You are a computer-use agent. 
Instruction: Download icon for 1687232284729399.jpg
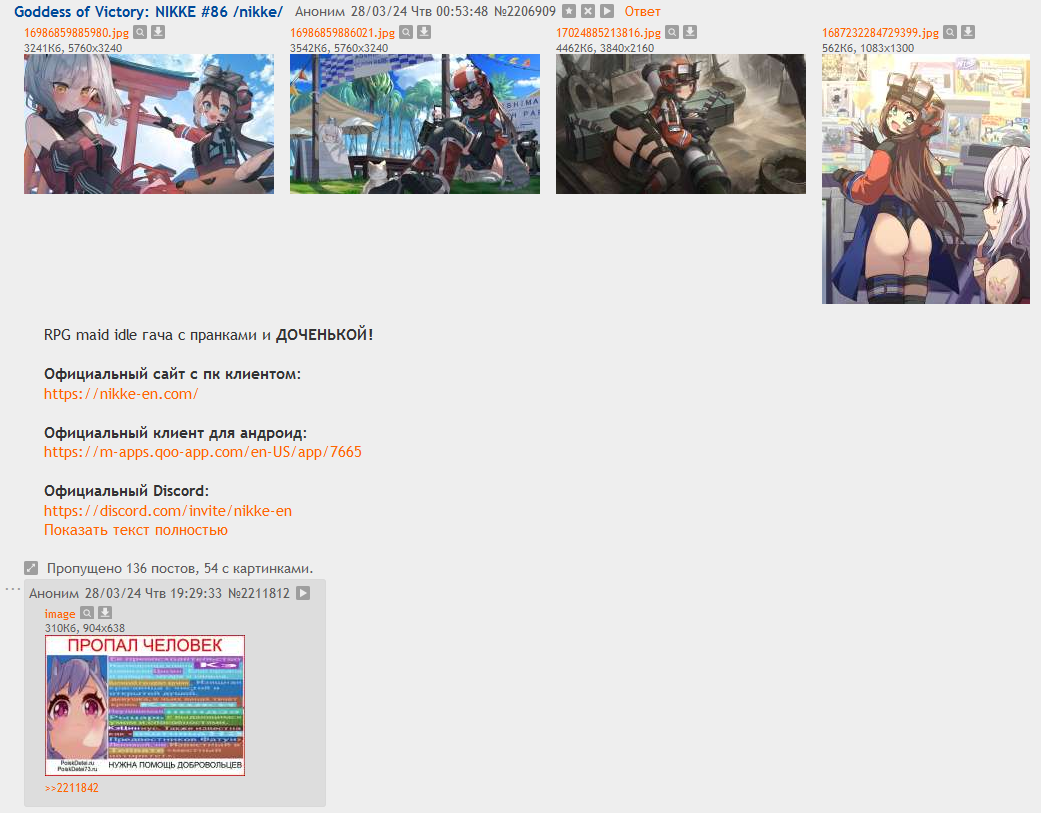coord(969,32)
